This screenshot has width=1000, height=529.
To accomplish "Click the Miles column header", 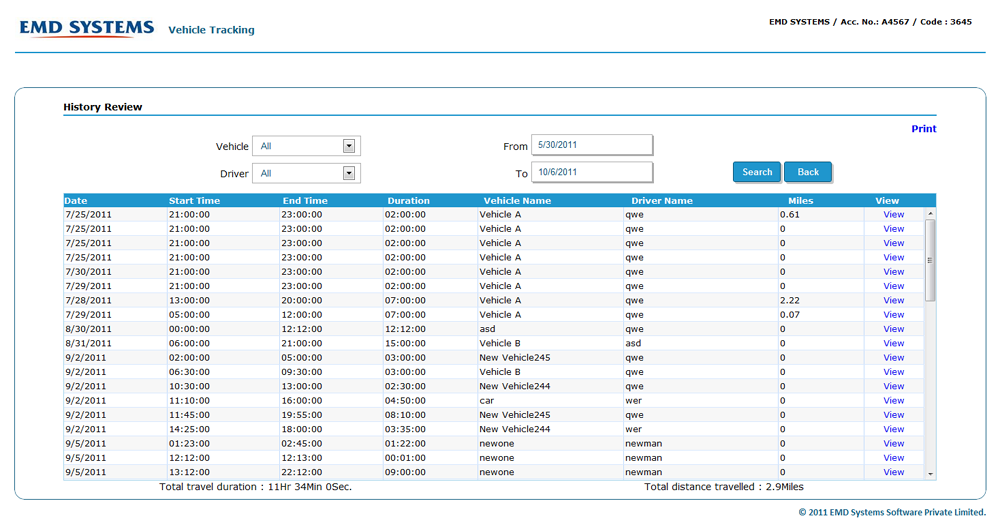I will coord(800,201).
